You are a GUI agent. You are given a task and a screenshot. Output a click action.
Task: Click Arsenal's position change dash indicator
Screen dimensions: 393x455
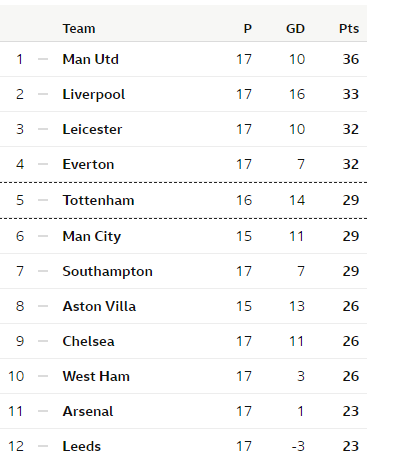click(43, 411)
